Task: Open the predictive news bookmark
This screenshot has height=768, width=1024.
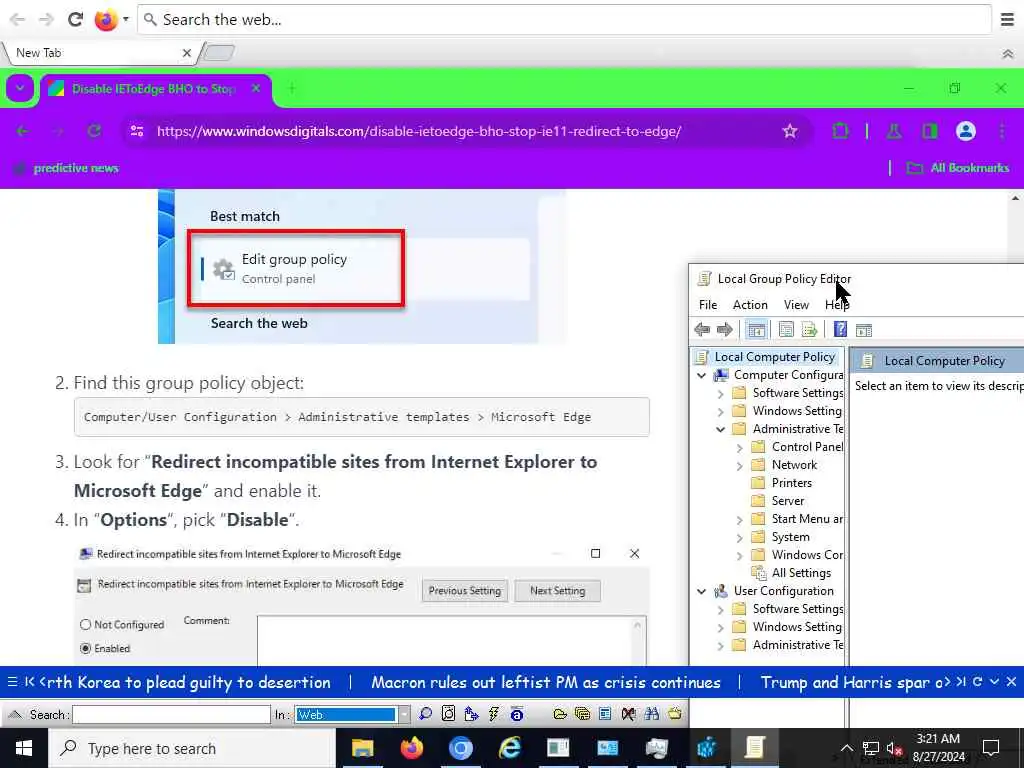Action: click(67, 168)
